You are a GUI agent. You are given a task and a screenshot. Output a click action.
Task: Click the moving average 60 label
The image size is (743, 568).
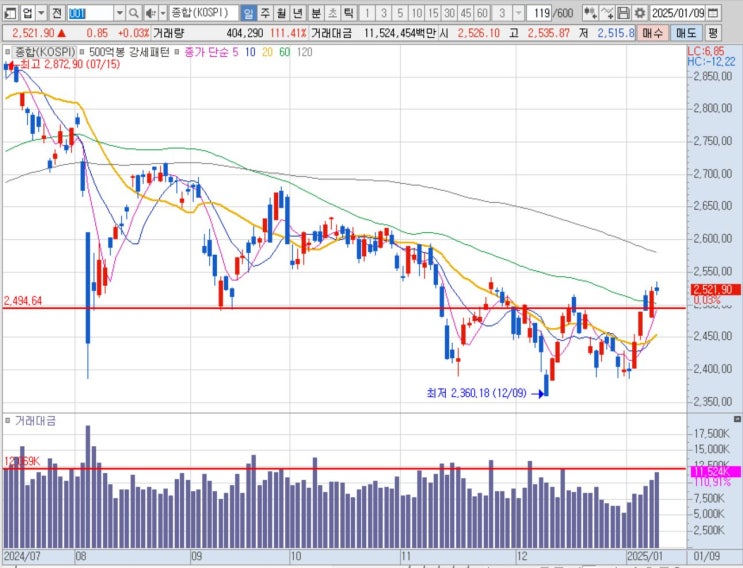point(284,52)
